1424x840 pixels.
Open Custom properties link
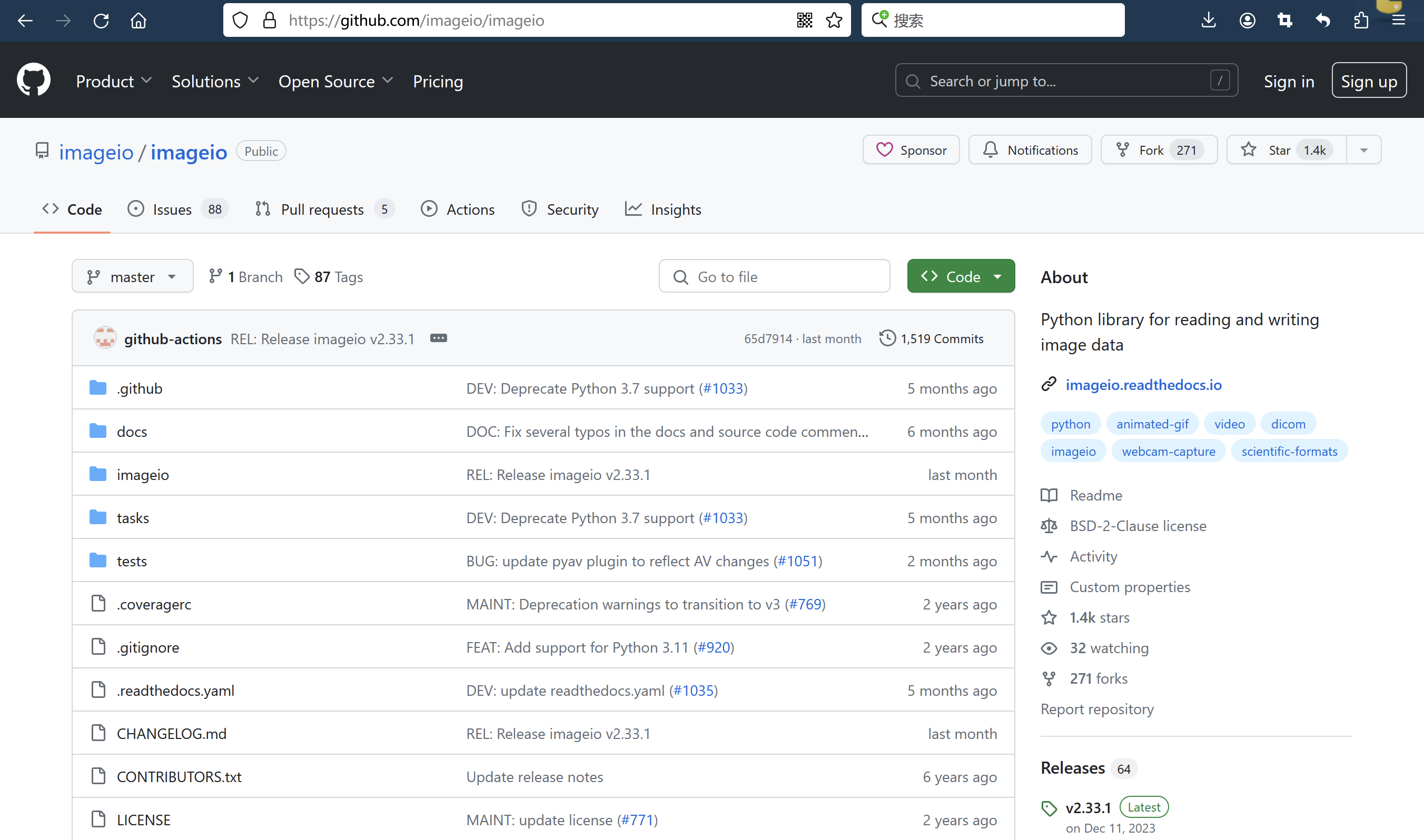[1130, 587]
